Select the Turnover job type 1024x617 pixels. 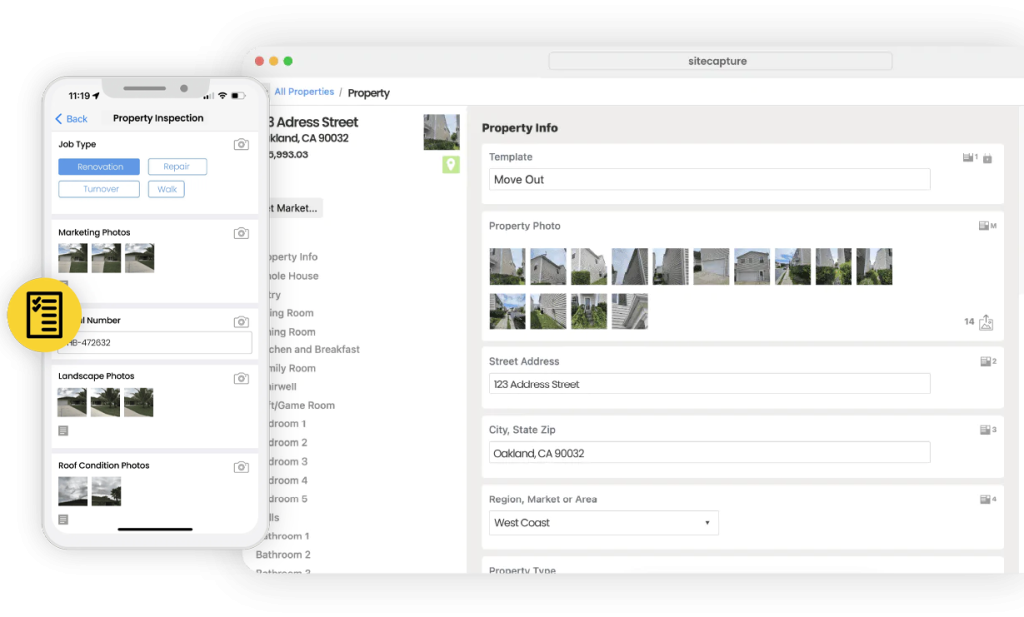(x=99, y=189)
